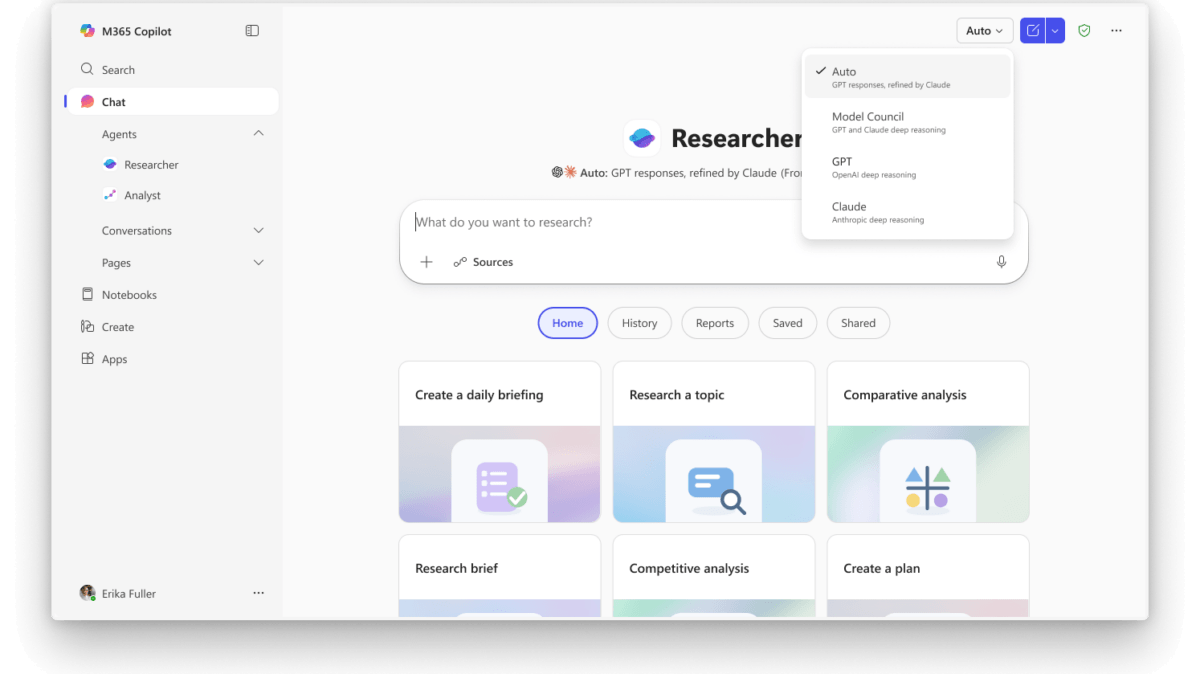Click the M365 Copilot logo icon
The height and width of the screenshot is (674, 1200).
(x=88, y=31)
